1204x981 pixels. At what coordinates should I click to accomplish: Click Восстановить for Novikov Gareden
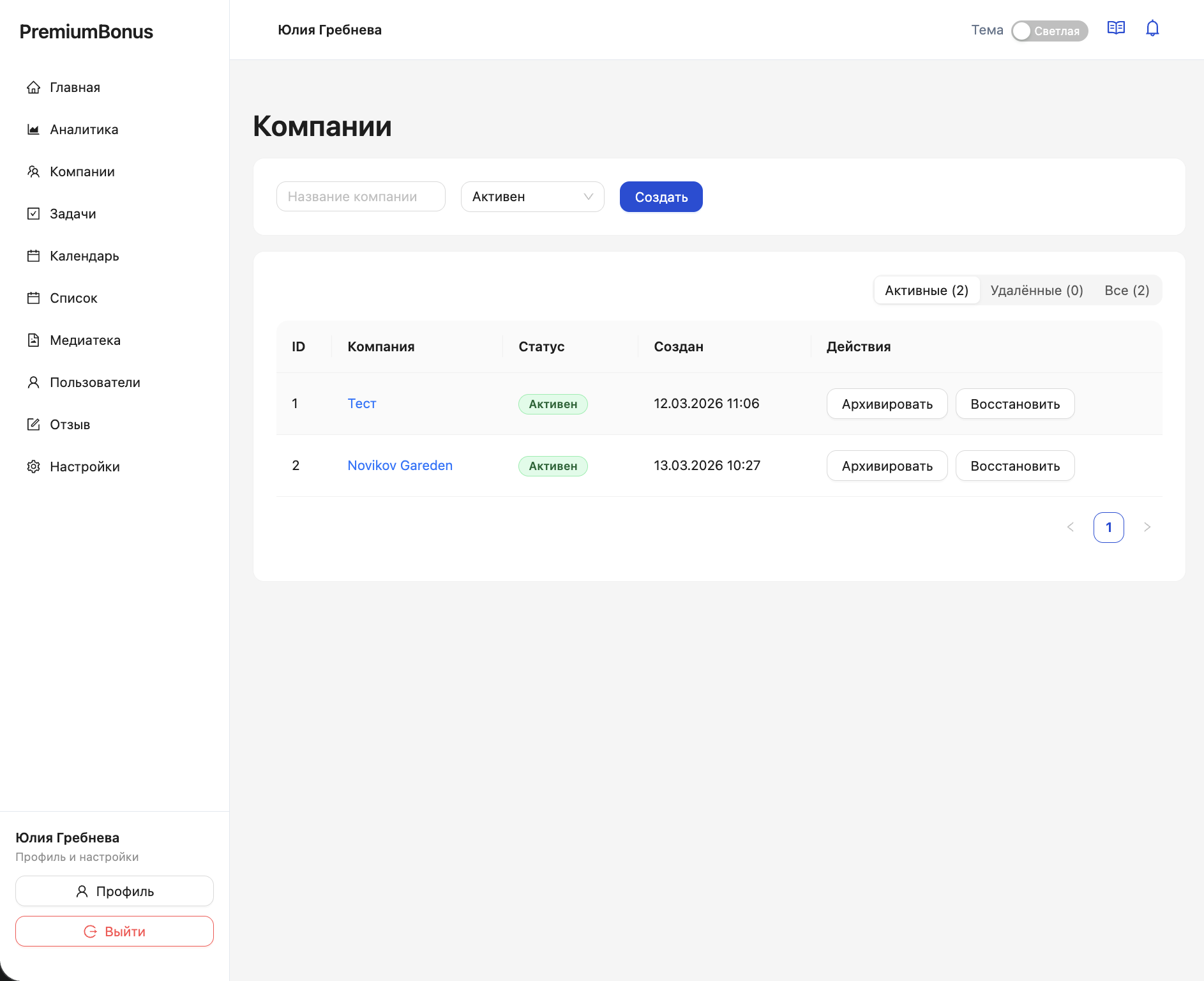coord(1014,466)
